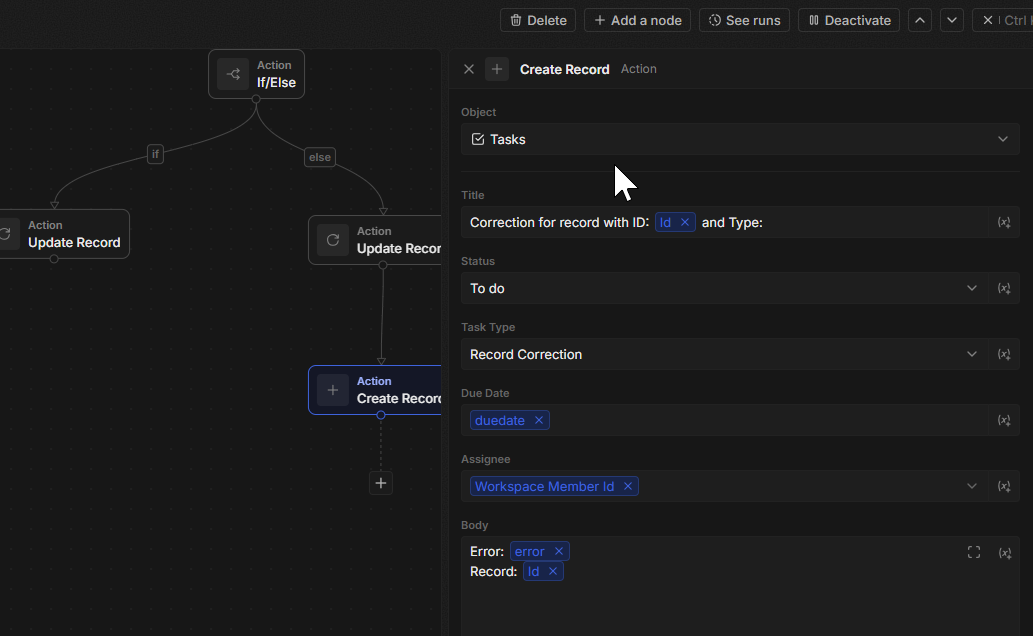Click the variable picker icon in Title field
The width and height of the screenshot is (1033, 636).
(x=1004, y=222)
